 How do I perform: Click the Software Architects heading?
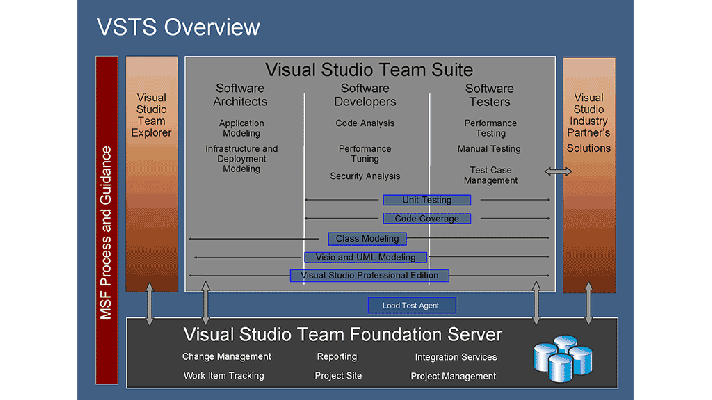point(240,95)
